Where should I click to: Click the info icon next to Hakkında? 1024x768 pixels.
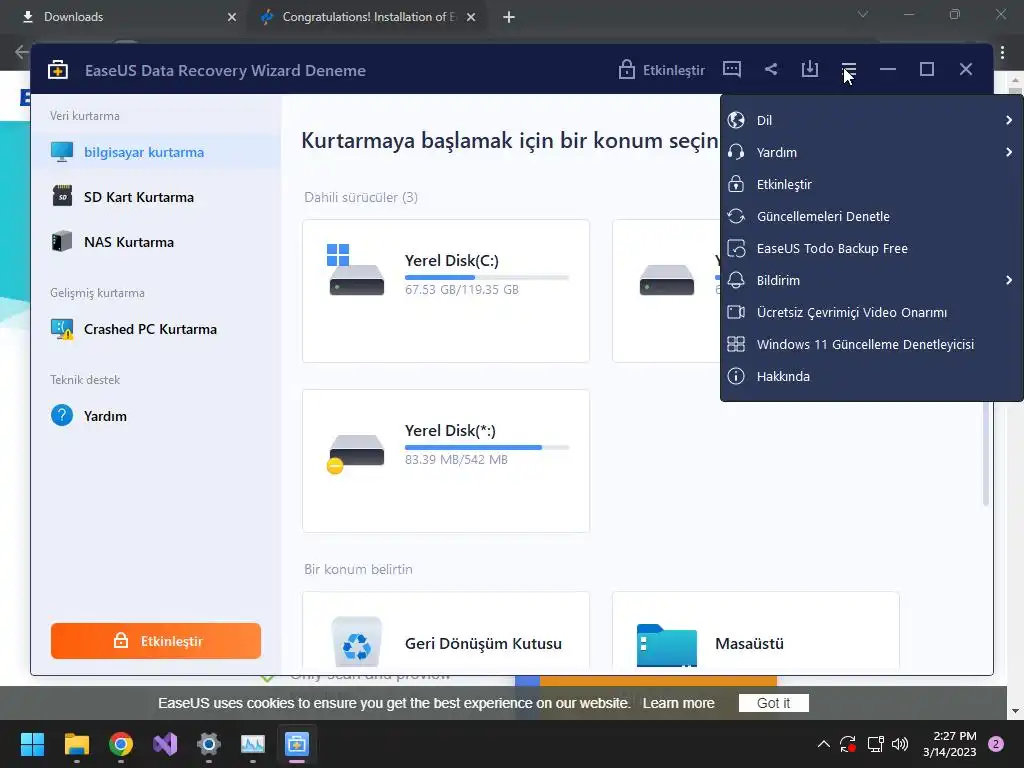click(x=736, y=376)
